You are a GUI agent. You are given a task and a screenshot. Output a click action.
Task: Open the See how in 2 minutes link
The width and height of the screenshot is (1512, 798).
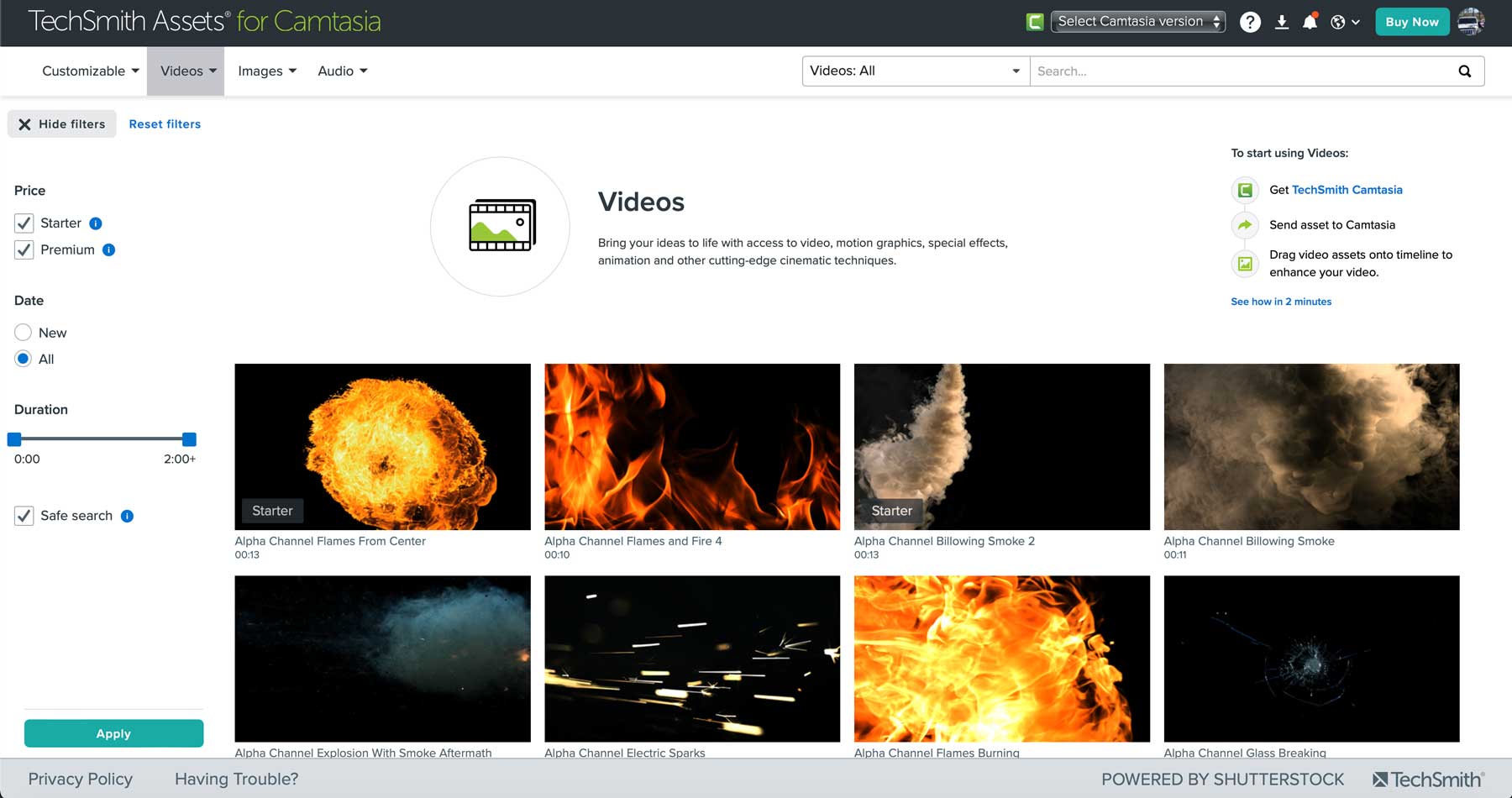(x=1281, y=302)
